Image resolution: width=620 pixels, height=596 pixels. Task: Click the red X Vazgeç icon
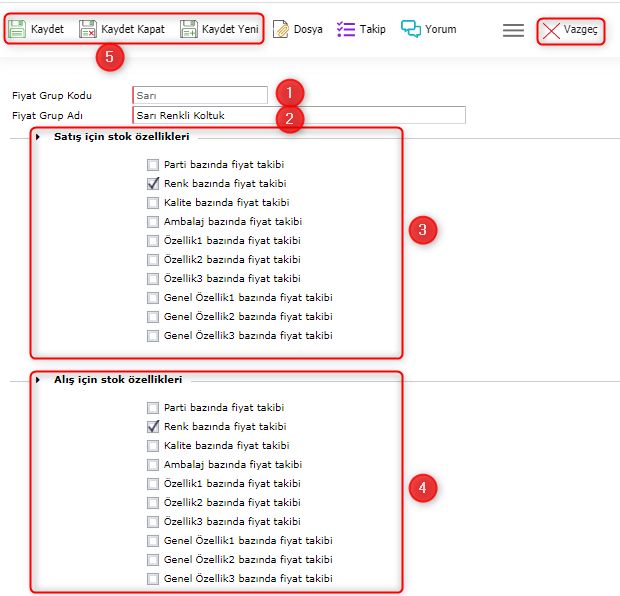pos(551,31)
